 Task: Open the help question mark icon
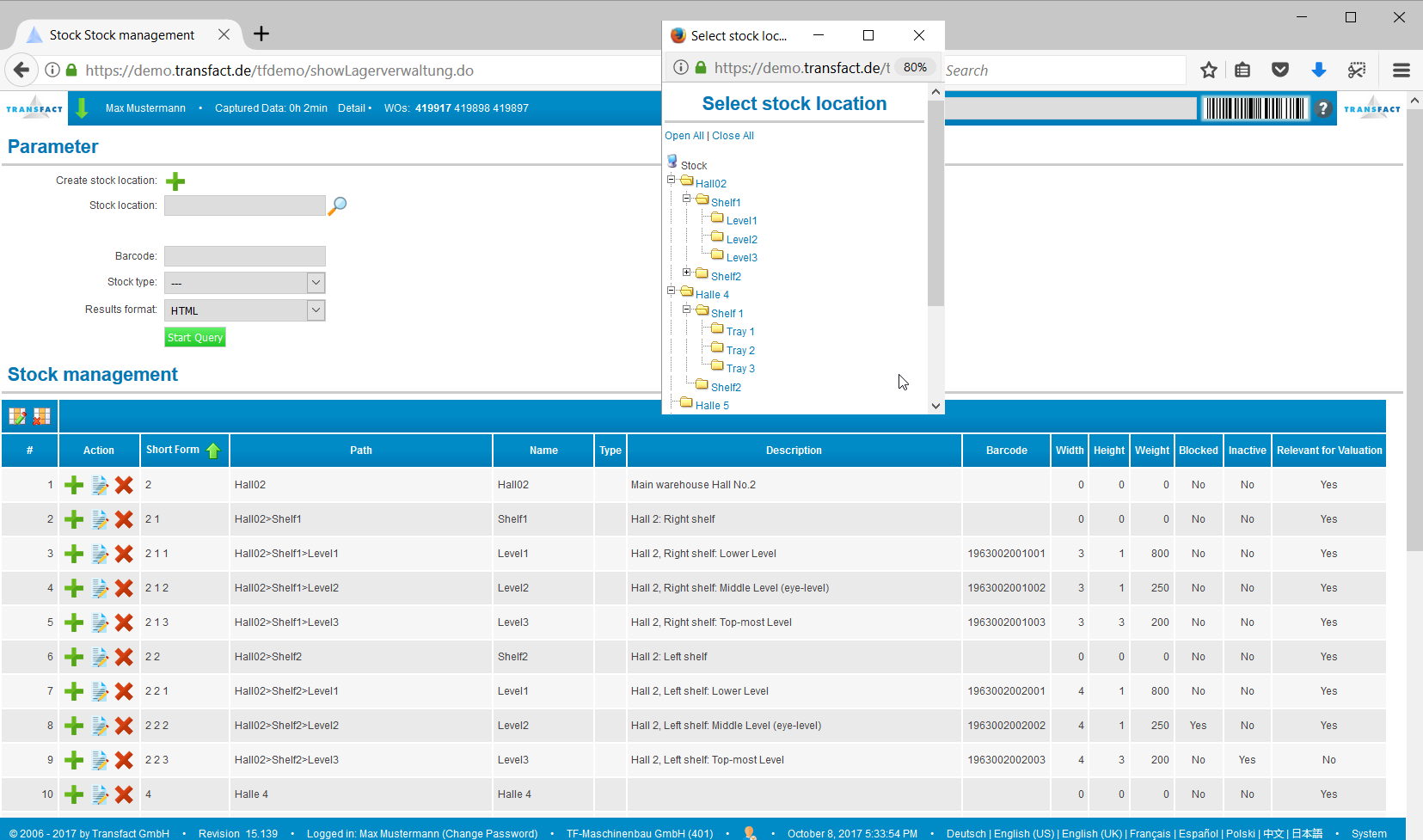tap(1323, 108)
